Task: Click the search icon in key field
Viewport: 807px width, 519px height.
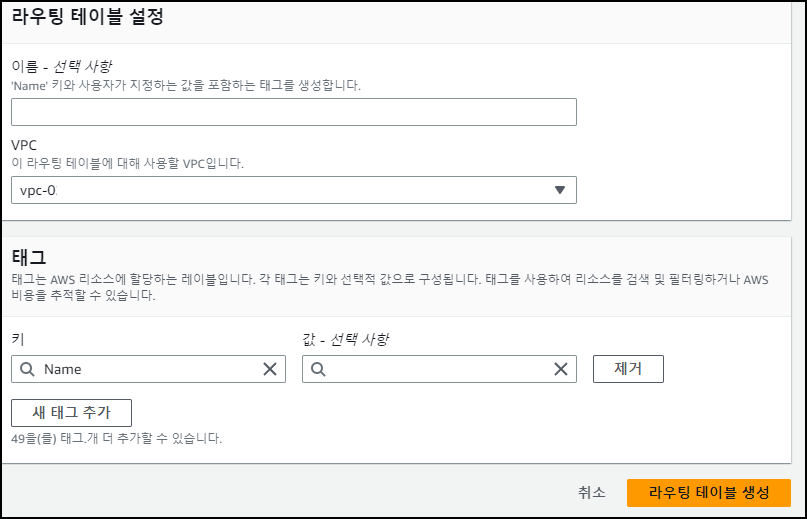Action: 27,369
